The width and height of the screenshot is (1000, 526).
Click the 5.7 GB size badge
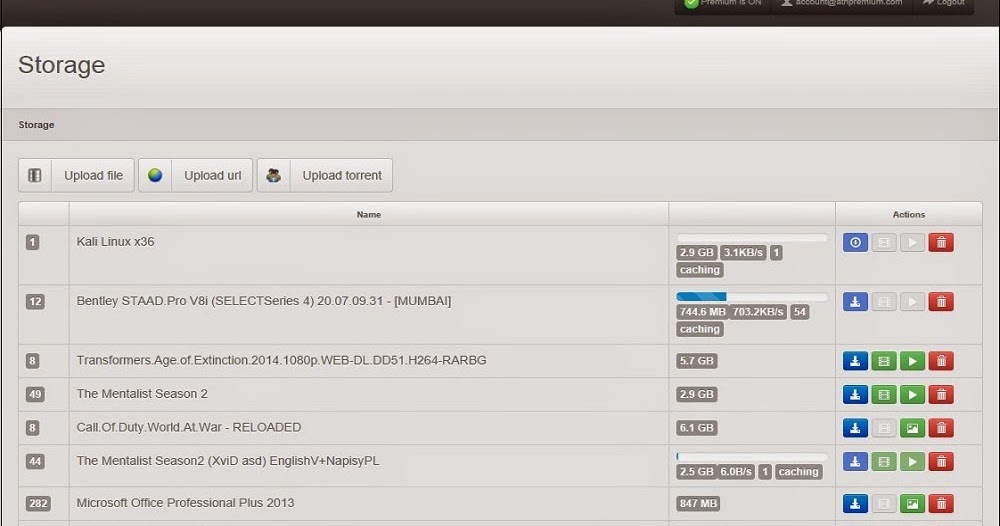pos(696,361)
